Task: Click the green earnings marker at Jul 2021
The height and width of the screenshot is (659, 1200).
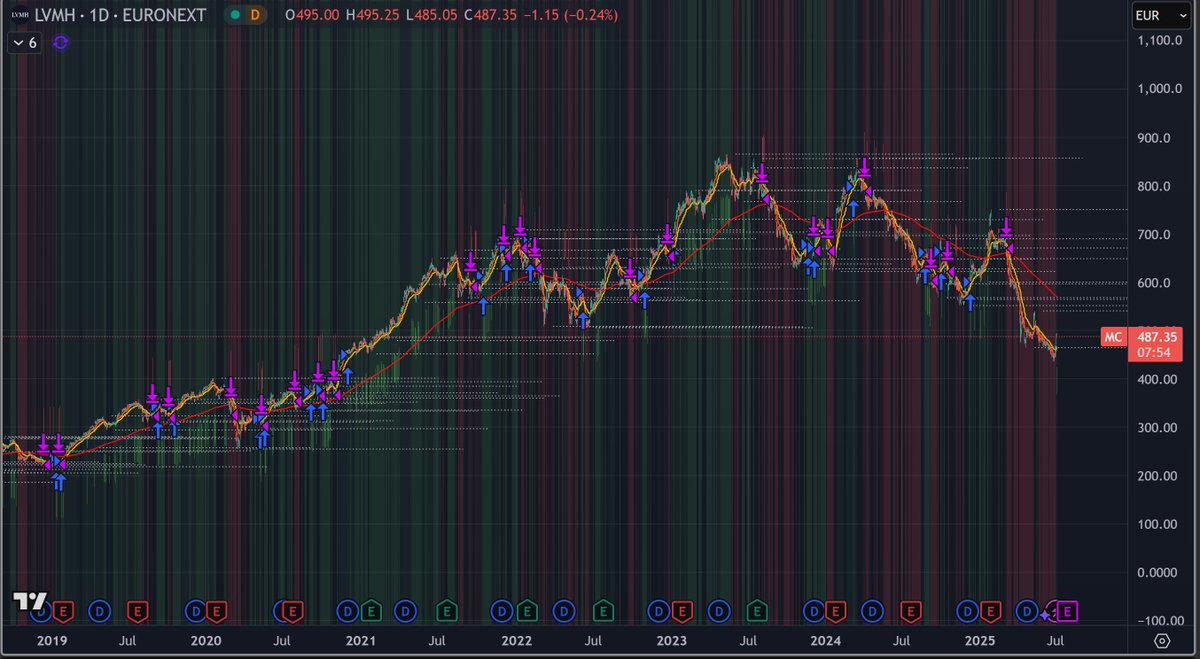Action: [445, 609]
